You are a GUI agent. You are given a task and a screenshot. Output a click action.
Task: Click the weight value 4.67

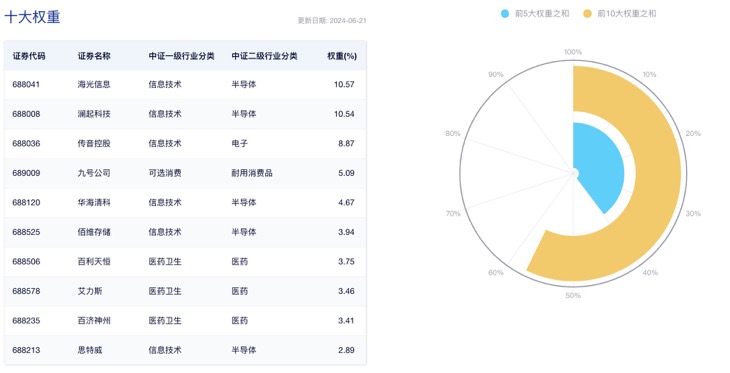tap(346, 203)
